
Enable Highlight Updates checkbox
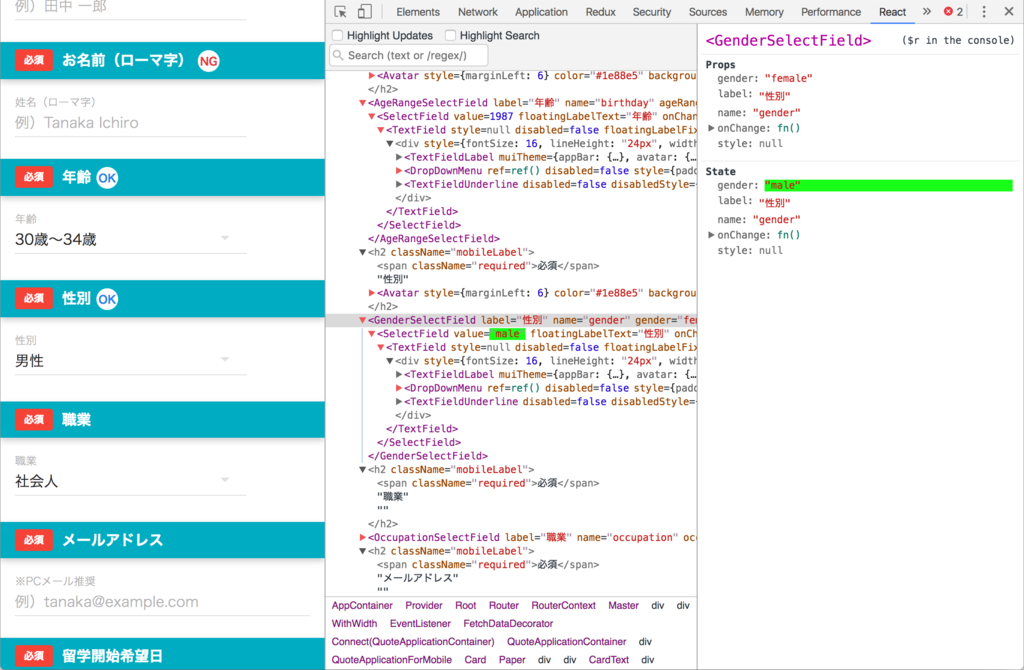click(338, 35)
